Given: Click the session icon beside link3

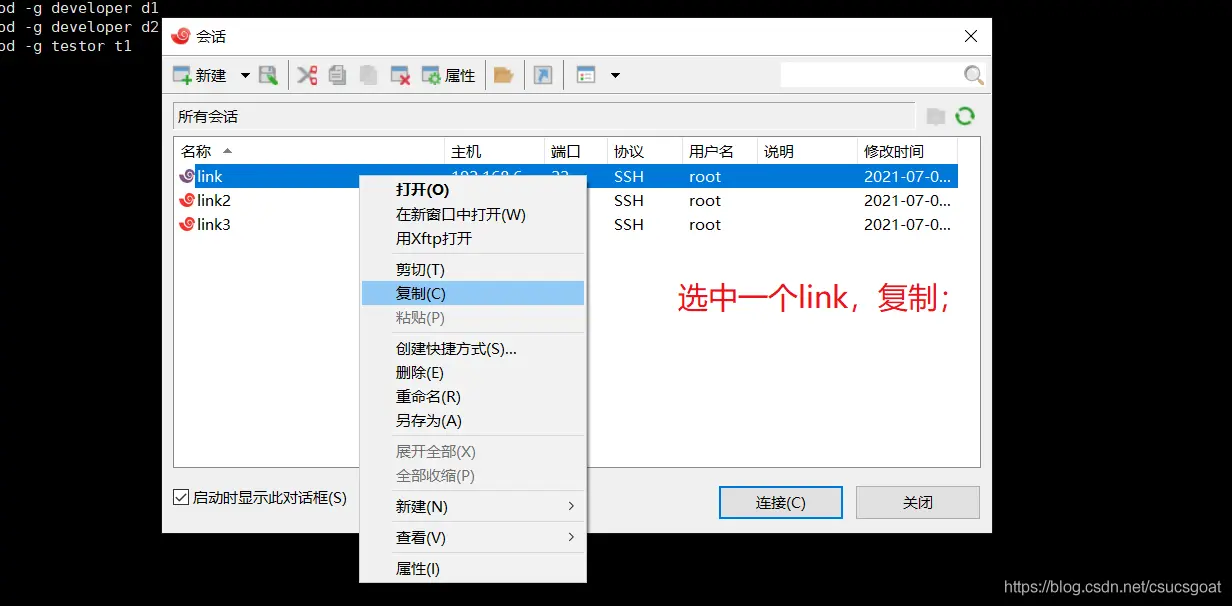Looking at the screenshot, I should pos(186,224).
